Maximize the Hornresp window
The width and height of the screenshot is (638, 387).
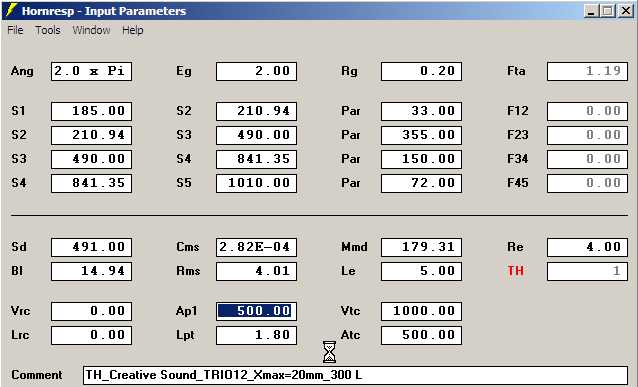607,11
